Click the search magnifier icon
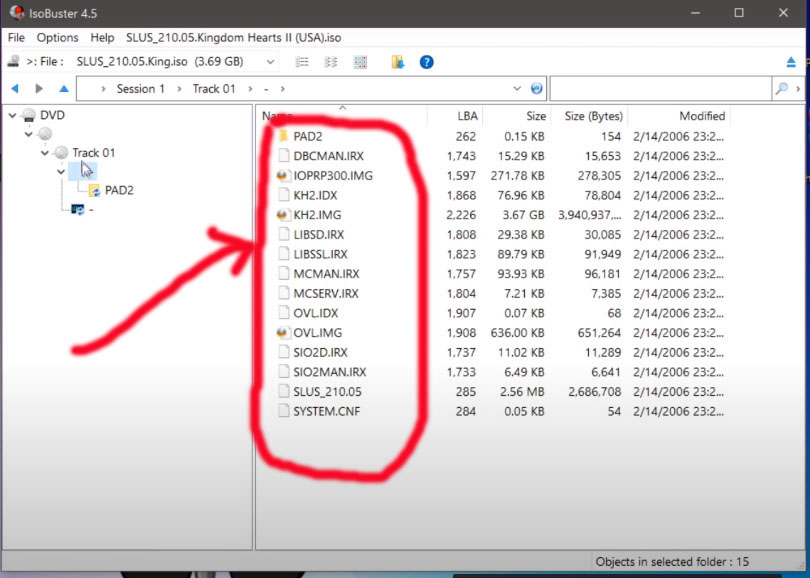This screenshot has width=810, height=578. click(781, 89)
